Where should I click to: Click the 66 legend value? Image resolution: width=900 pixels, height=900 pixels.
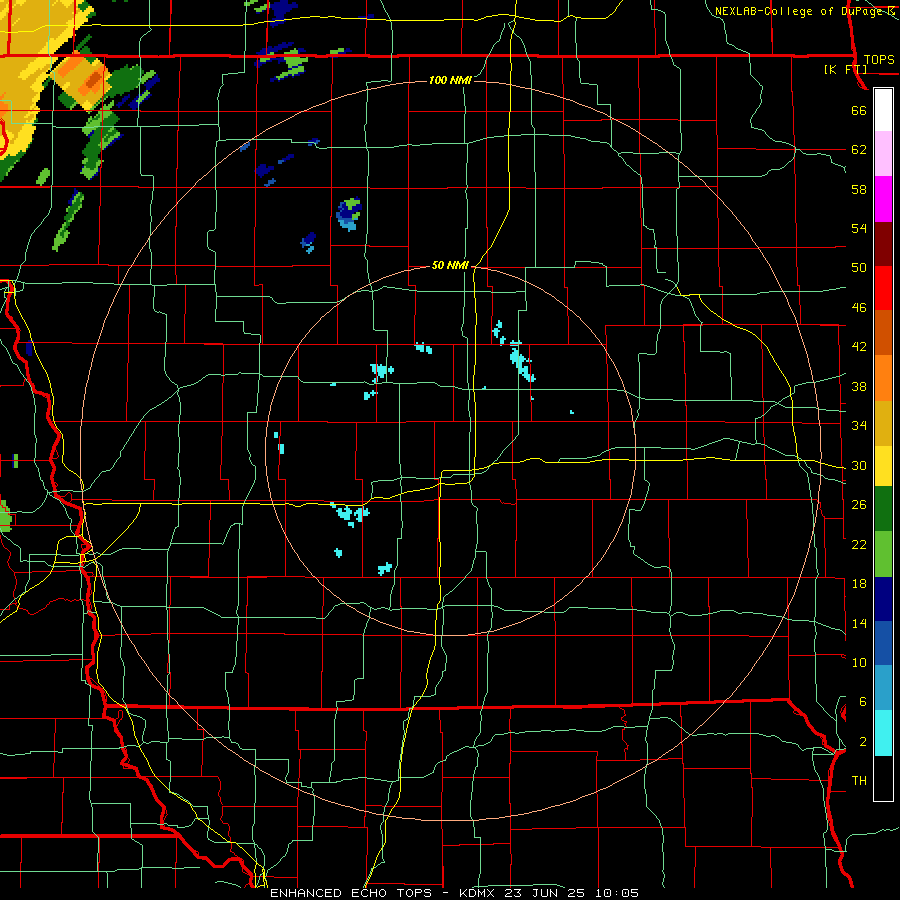click(x=859, y=110)
